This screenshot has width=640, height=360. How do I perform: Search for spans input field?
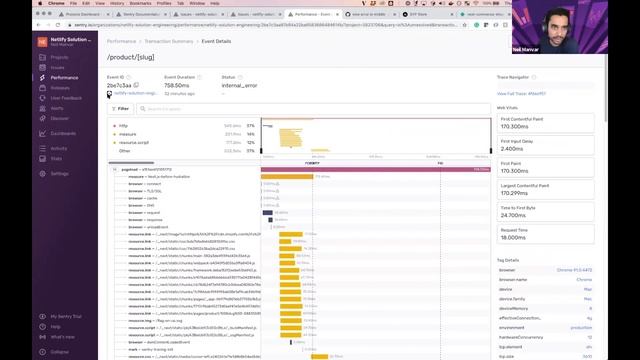(x=313, y=109)
